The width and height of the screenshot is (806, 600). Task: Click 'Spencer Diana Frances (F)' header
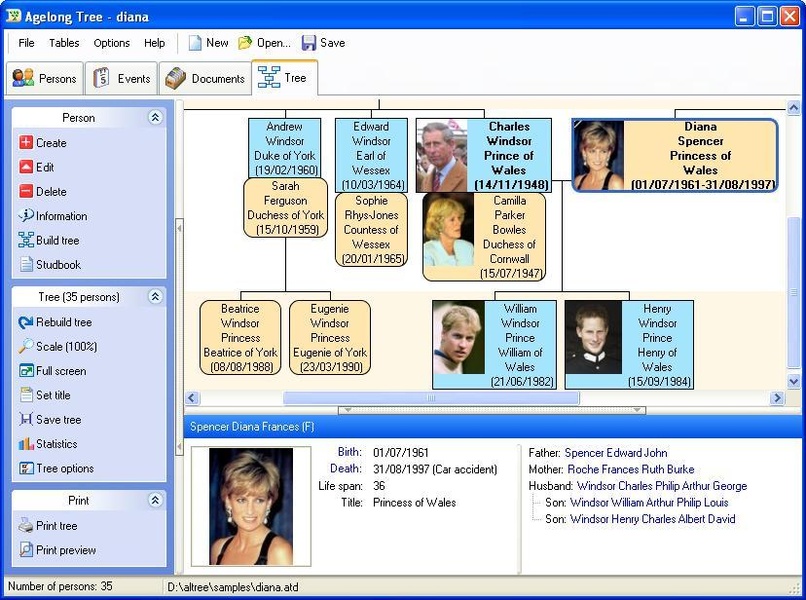(x=252, y=427)
